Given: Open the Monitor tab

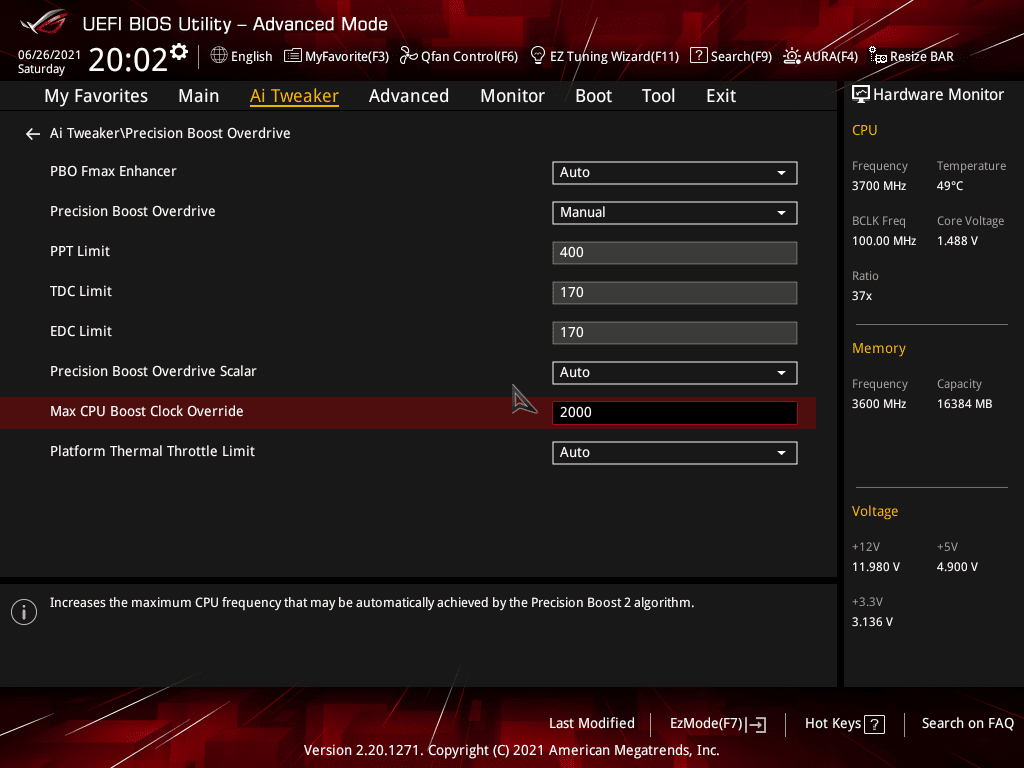Looking at the screenshot, I should pos(513,96).
